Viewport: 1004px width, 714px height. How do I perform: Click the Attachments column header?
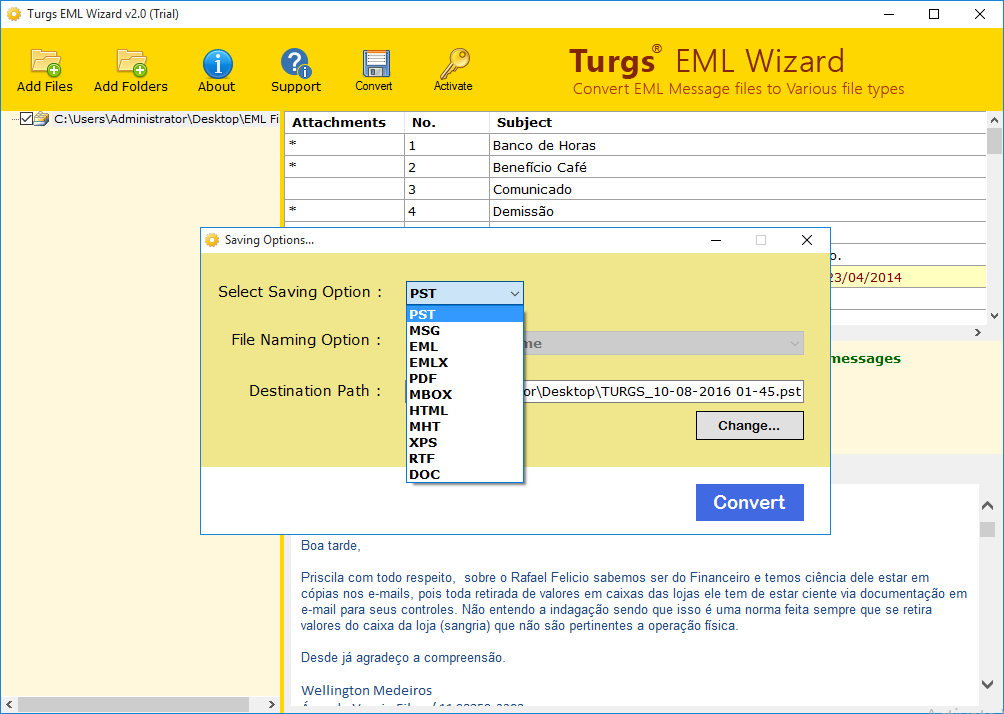[344, 122]
